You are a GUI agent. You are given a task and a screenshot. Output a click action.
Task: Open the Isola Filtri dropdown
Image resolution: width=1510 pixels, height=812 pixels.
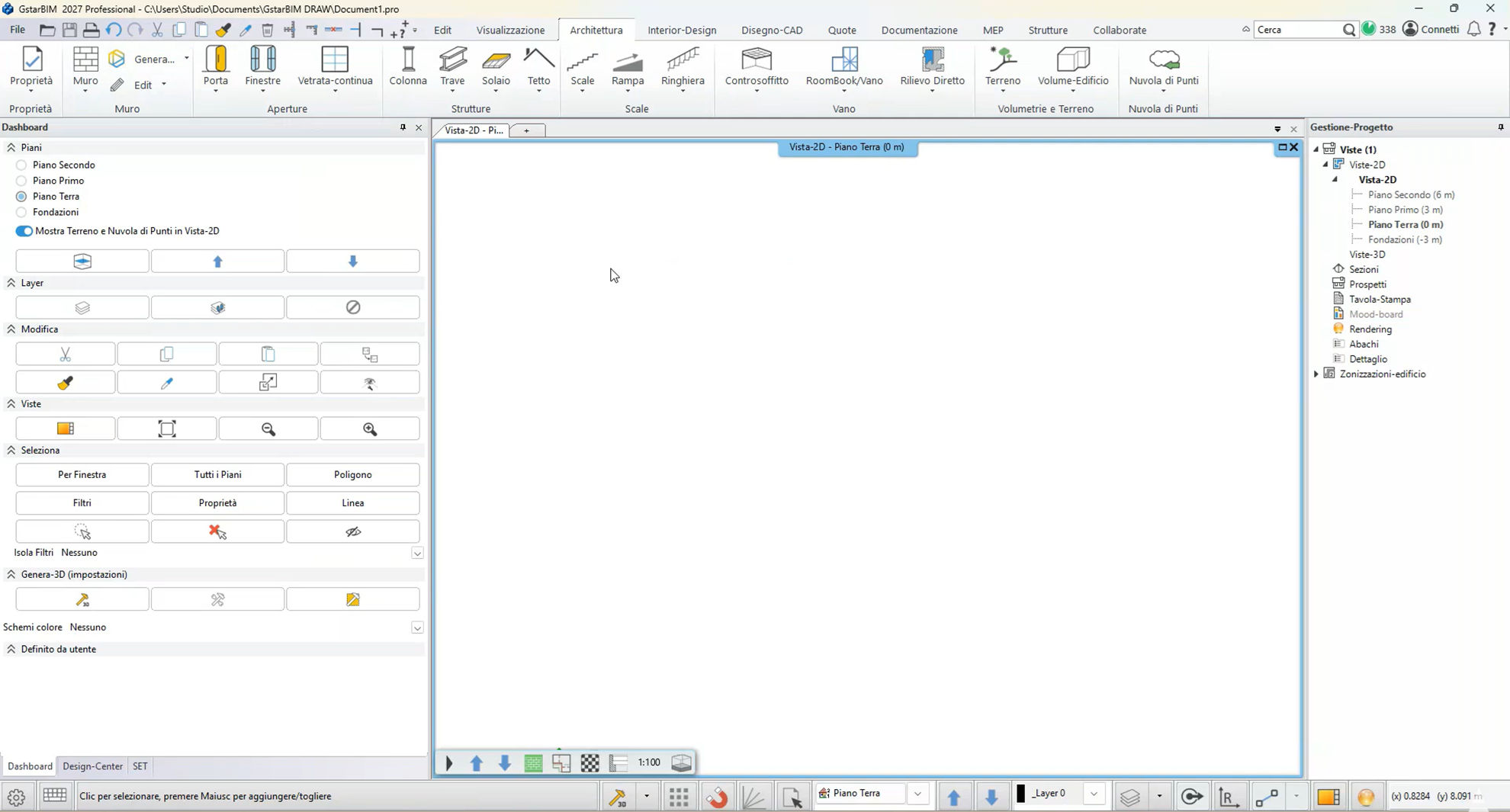tap(417, 553)
